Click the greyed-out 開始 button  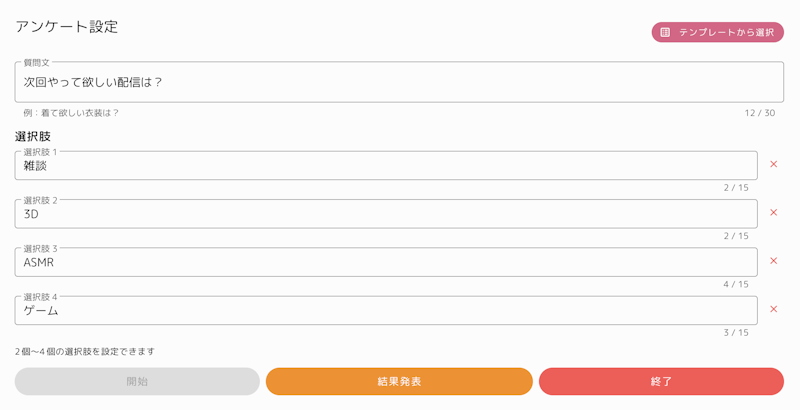pyautogui.click(x=137, y=381)
